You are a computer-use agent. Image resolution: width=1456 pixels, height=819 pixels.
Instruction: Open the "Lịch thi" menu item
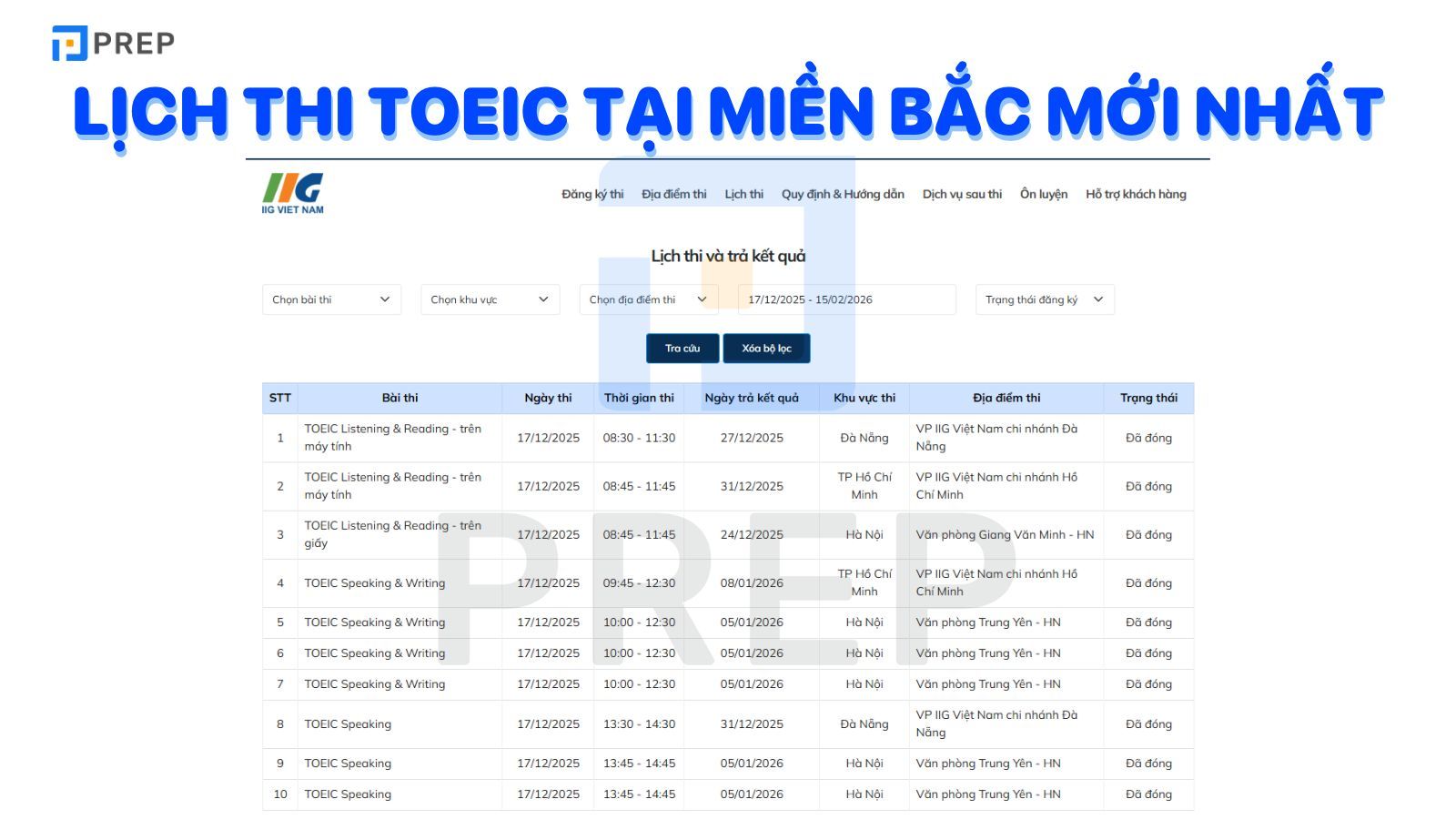click(744, 194)
